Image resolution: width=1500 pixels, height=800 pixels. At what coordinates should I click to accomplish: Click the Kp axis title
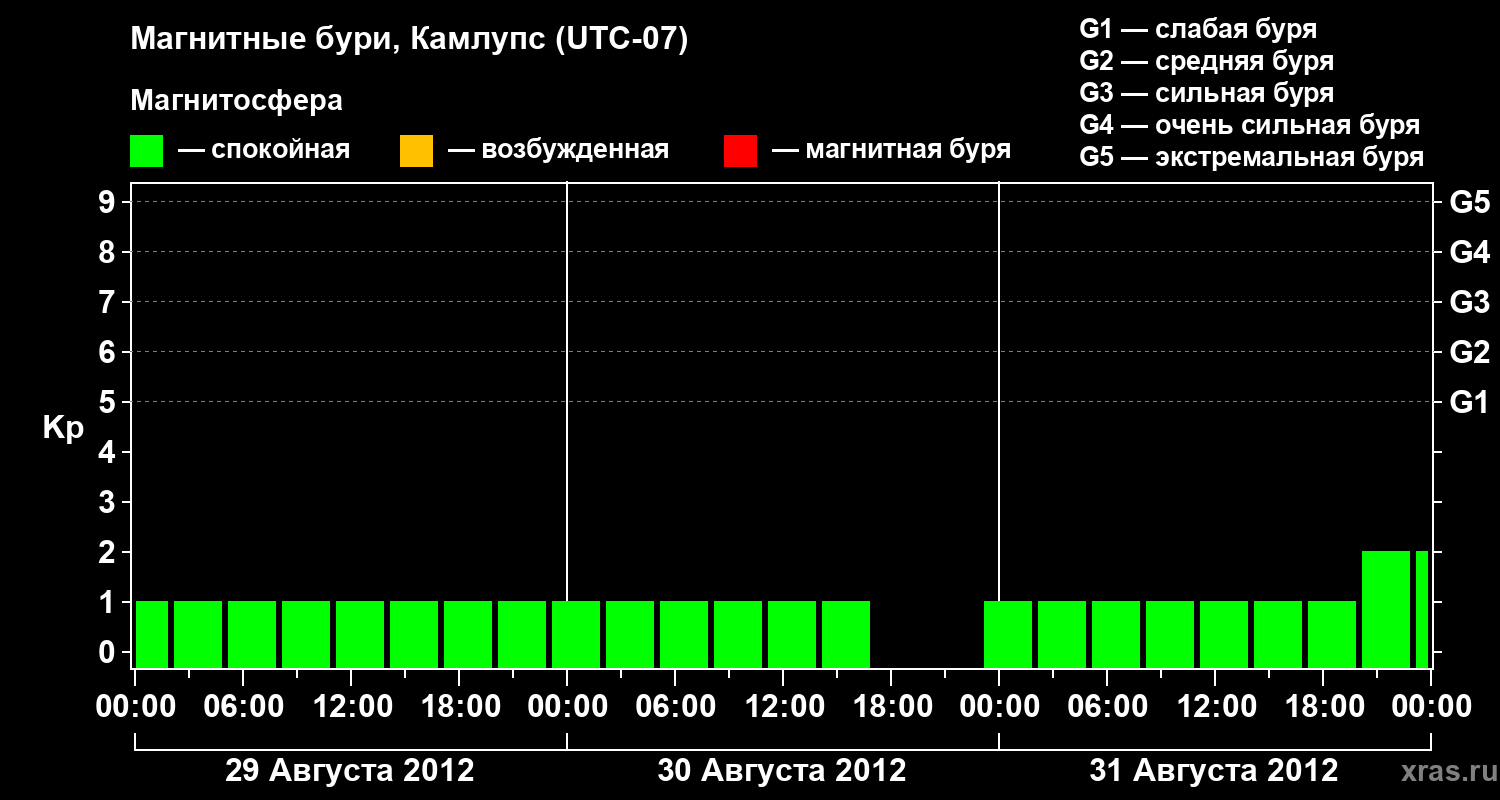(63, 429)
